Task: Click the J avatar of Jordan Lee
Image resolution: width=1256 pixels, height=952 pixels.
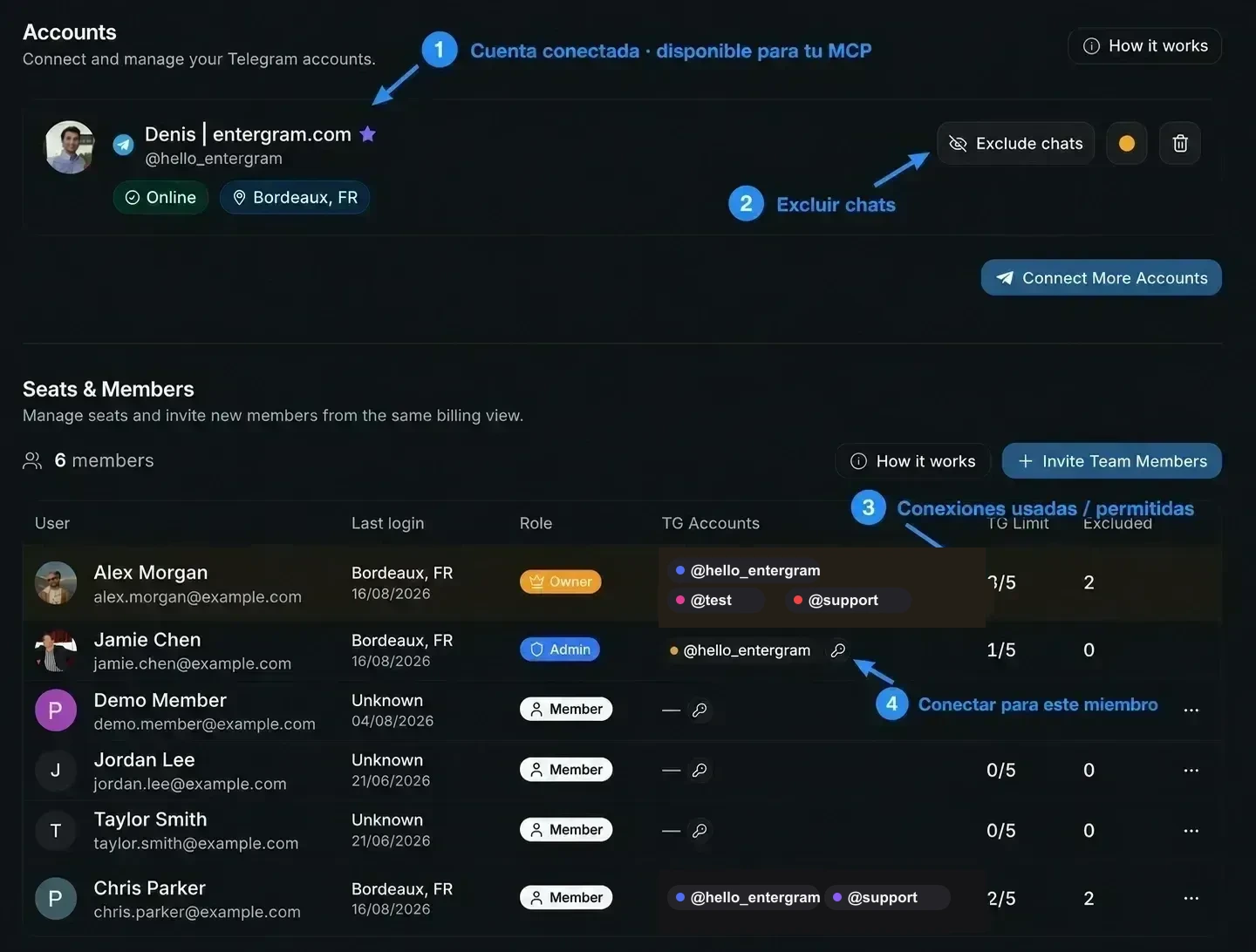Action: click(x=56, y=771)
